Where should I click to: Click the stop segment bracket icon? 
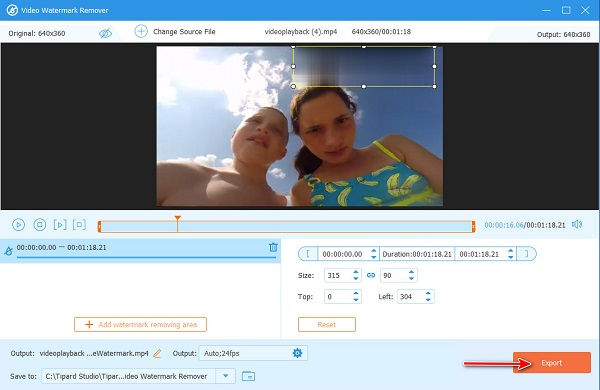point(79,225)
